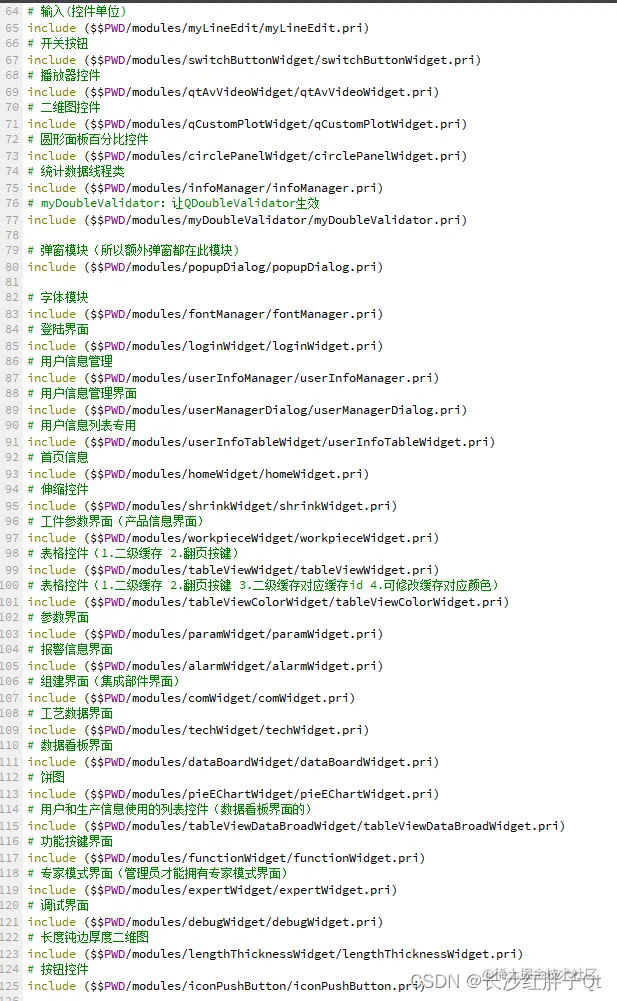Click the comment '# 登陆界面'
The width and height of the screenshot is (617, 1001).
(x=58, y=329)
